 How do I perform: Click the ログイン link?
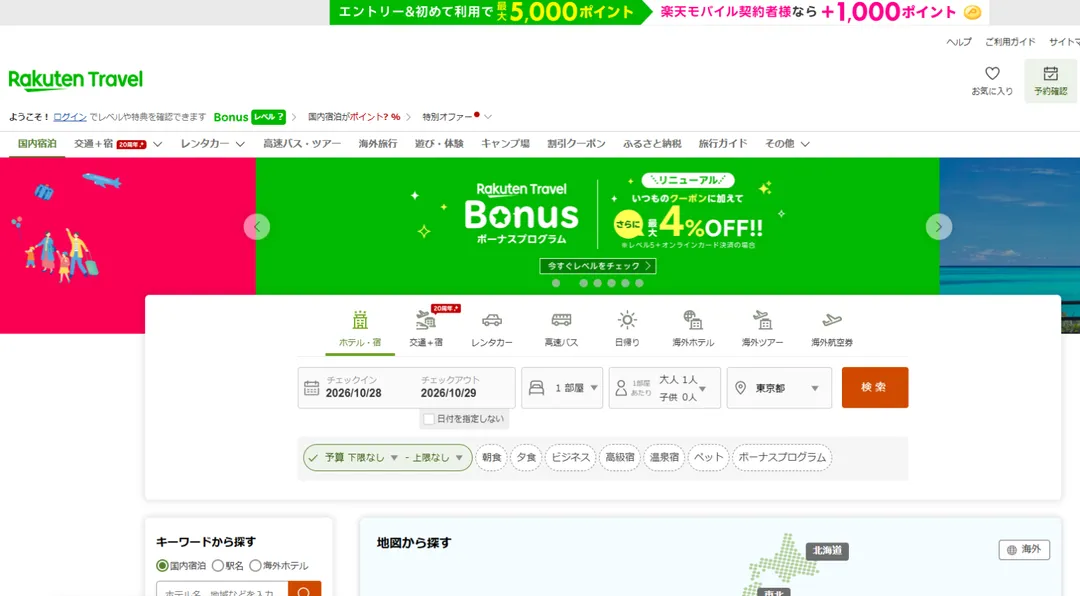(70, 117)
